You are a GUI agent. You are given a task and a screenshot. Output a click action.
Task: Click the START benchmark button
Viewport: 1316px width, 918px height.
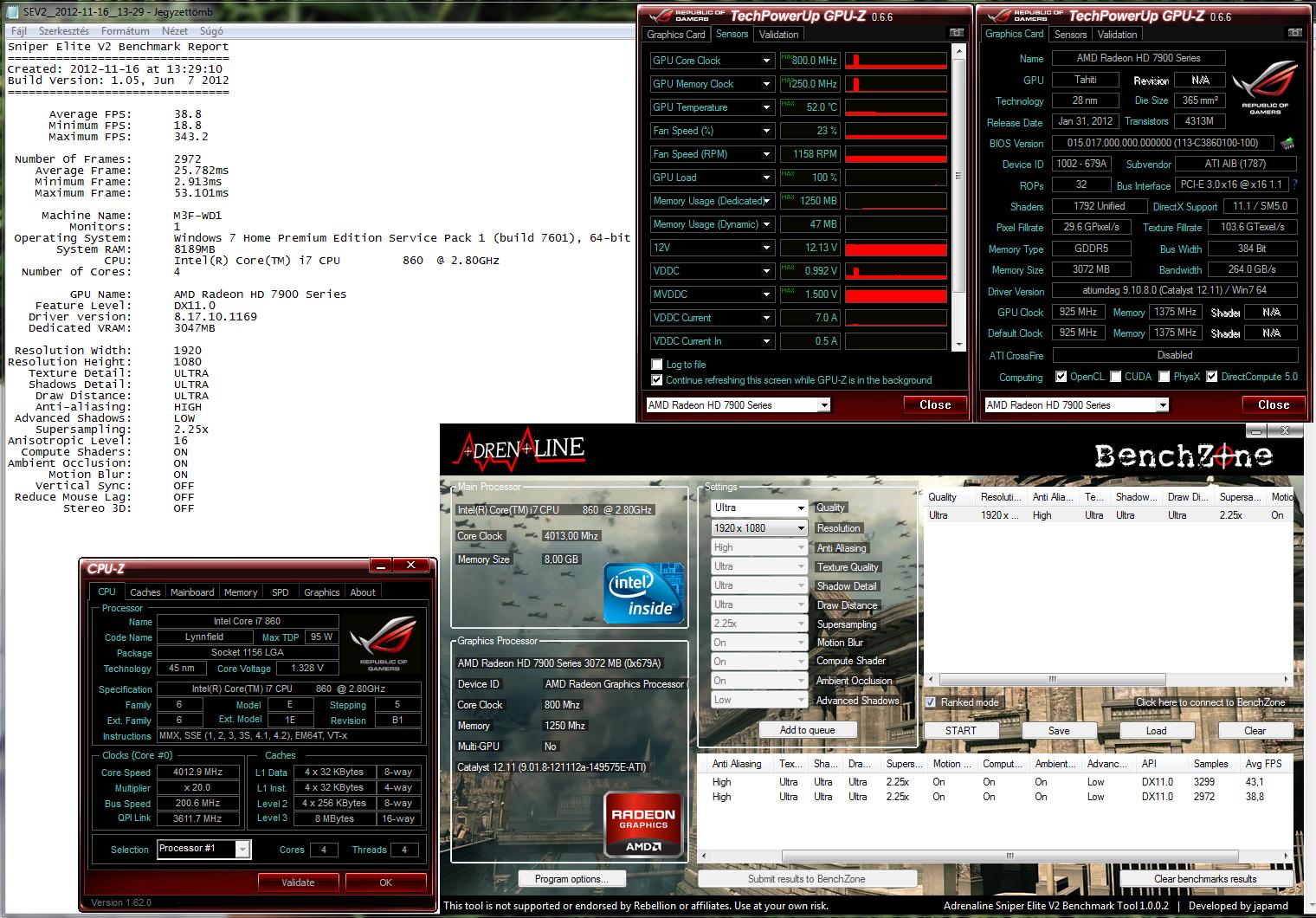(961, 731)
